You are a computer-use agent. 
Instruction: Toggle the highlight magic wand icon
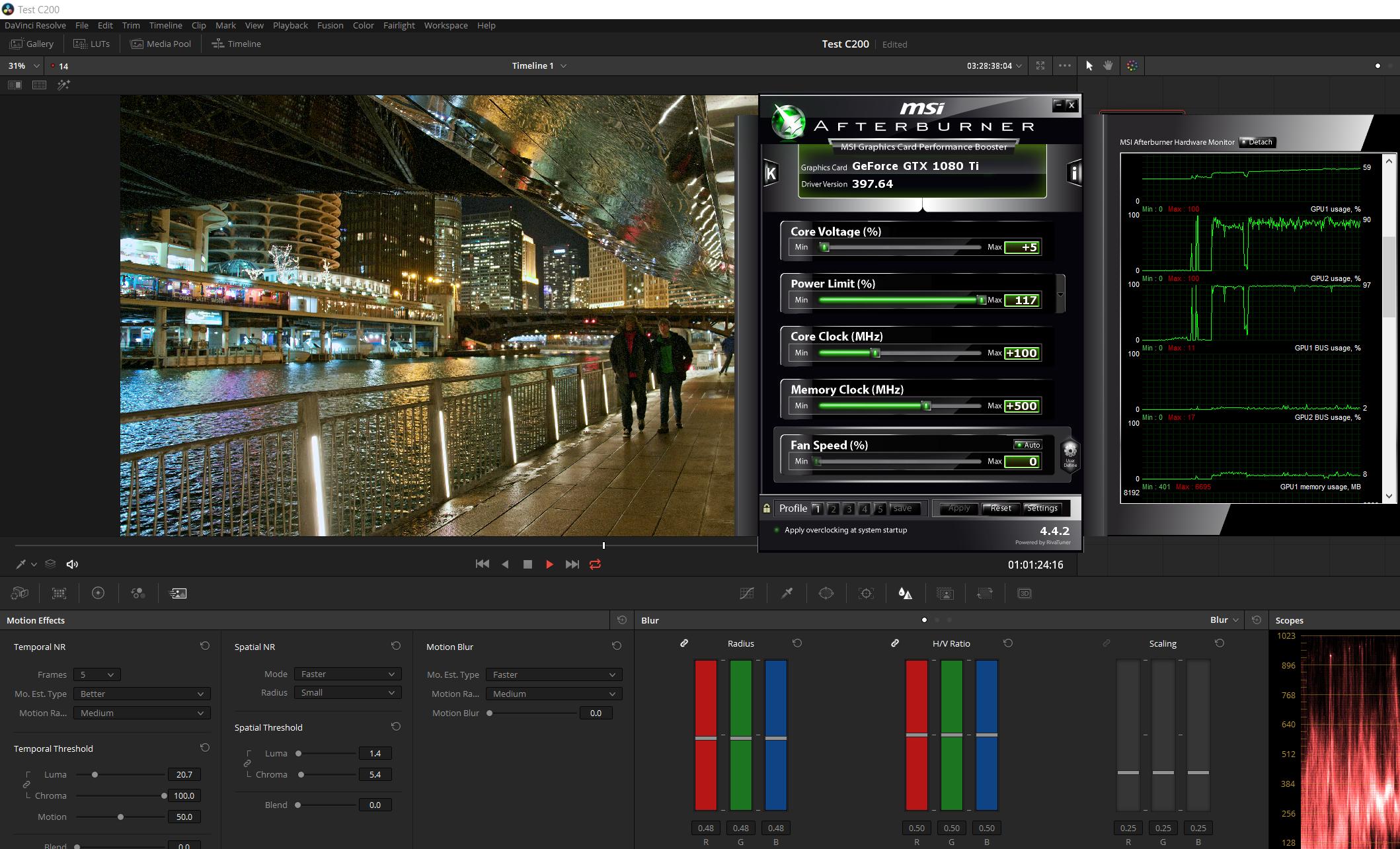(x=63, y=85)
